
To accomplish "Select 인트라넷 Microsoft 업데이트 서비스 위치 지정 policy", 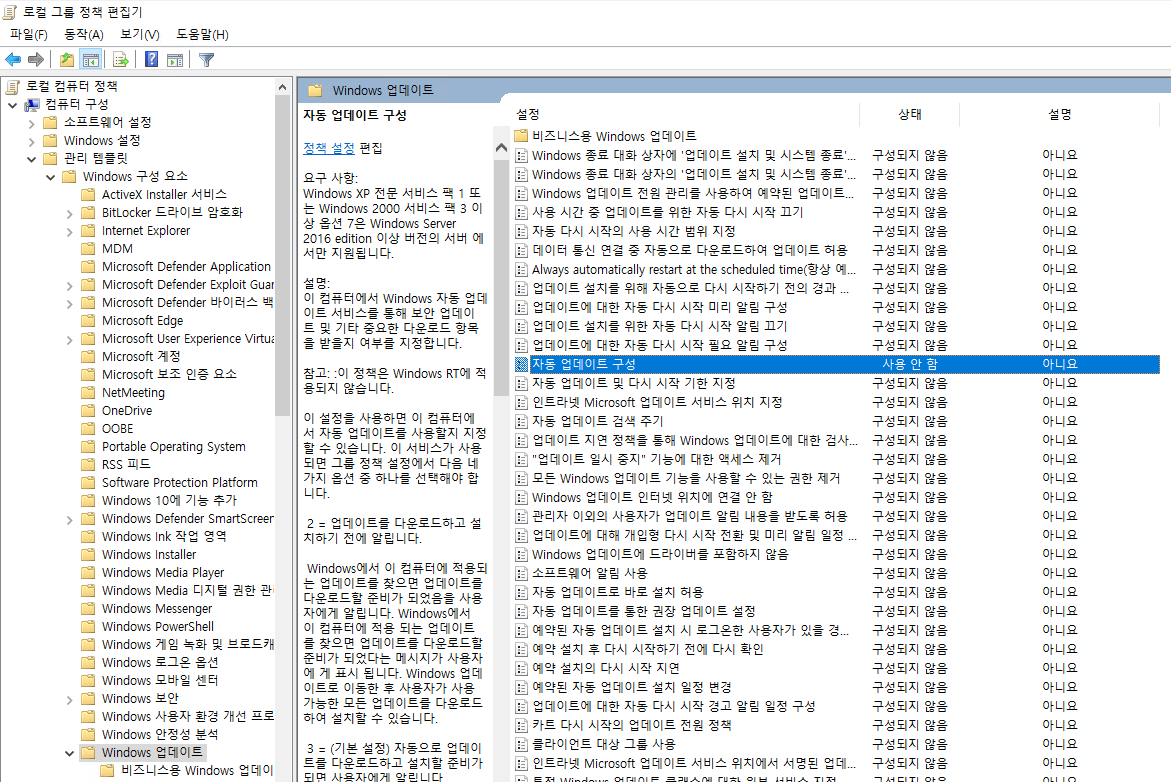I will [657, 402].
